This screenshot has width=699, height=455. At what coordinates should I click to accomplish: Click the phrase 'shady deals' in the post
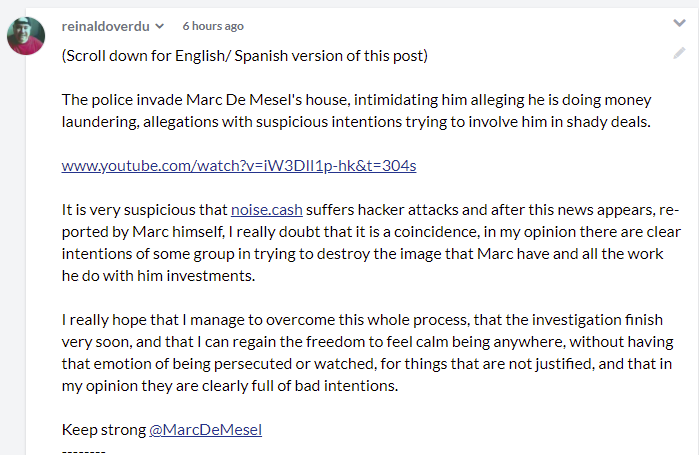[x=609, y=122]
